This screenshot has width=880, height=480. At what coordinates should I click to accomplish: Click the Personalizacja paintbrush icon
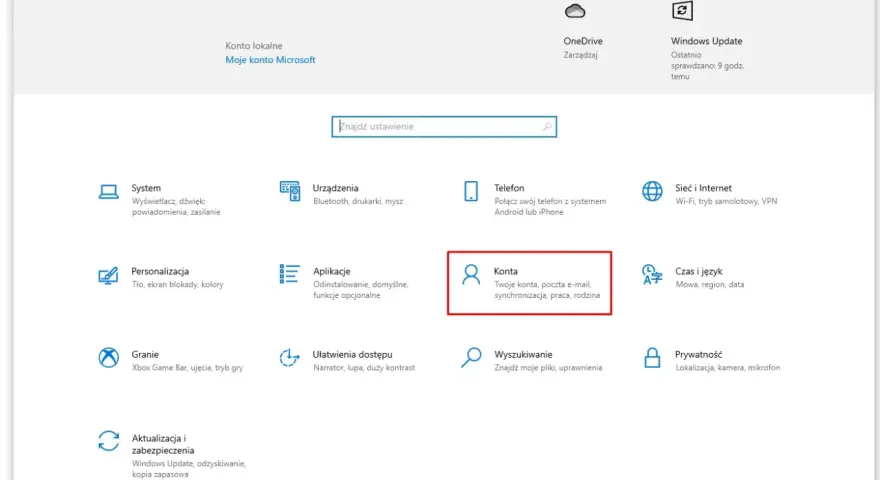108,276
